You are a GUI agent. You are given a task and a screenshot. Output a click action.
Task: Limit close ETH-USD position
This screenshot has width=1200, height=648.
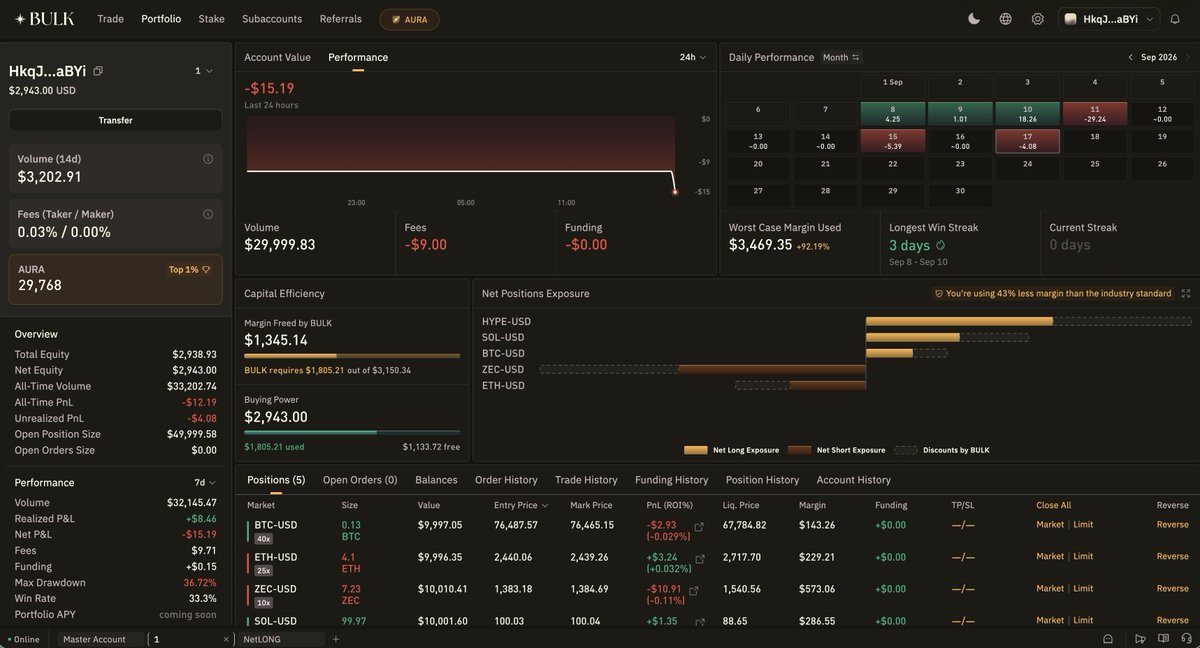[1083, 557]
